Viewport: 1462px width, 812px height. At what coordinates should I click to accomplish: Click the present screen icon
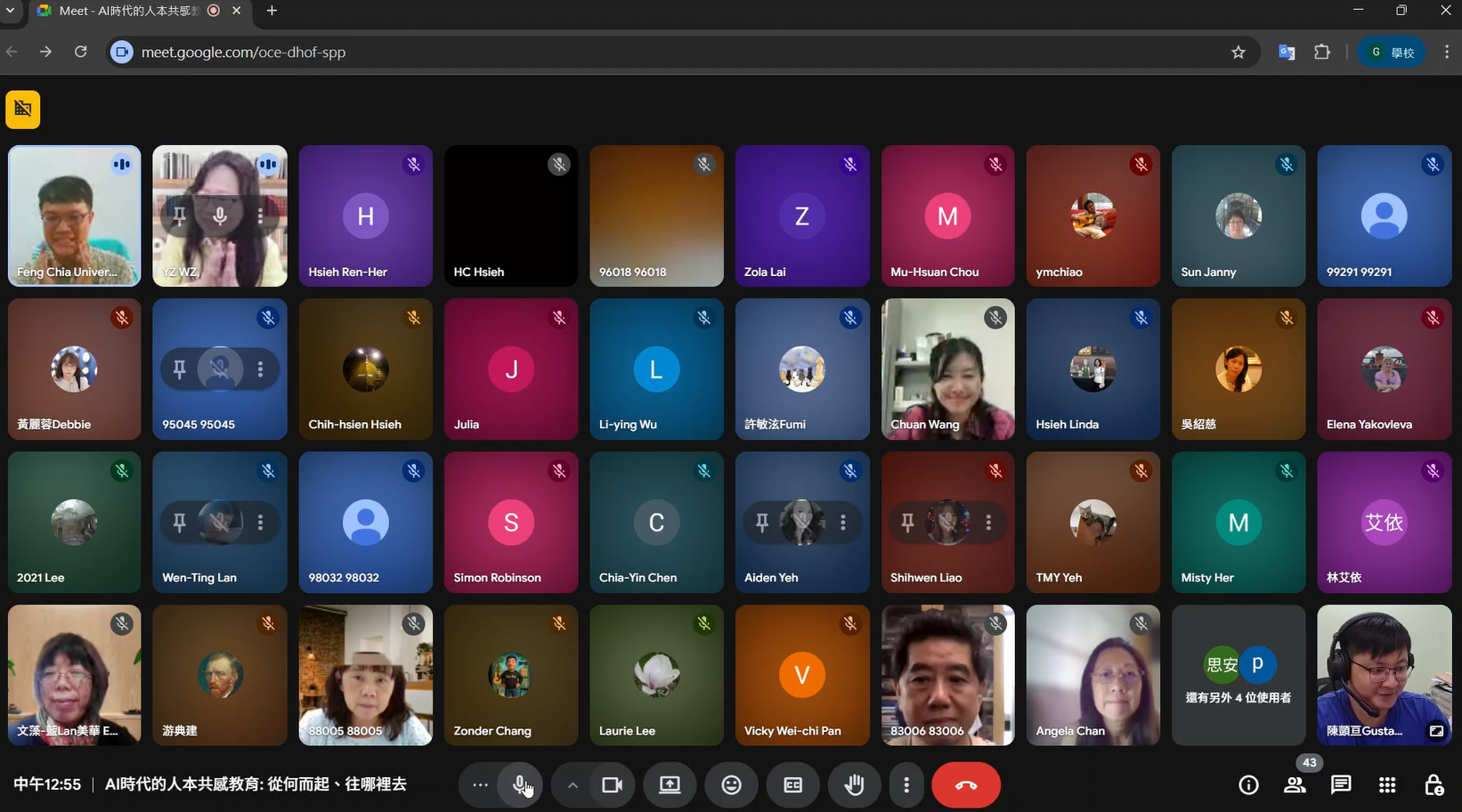pyautogui.click(x=670, y=784)
